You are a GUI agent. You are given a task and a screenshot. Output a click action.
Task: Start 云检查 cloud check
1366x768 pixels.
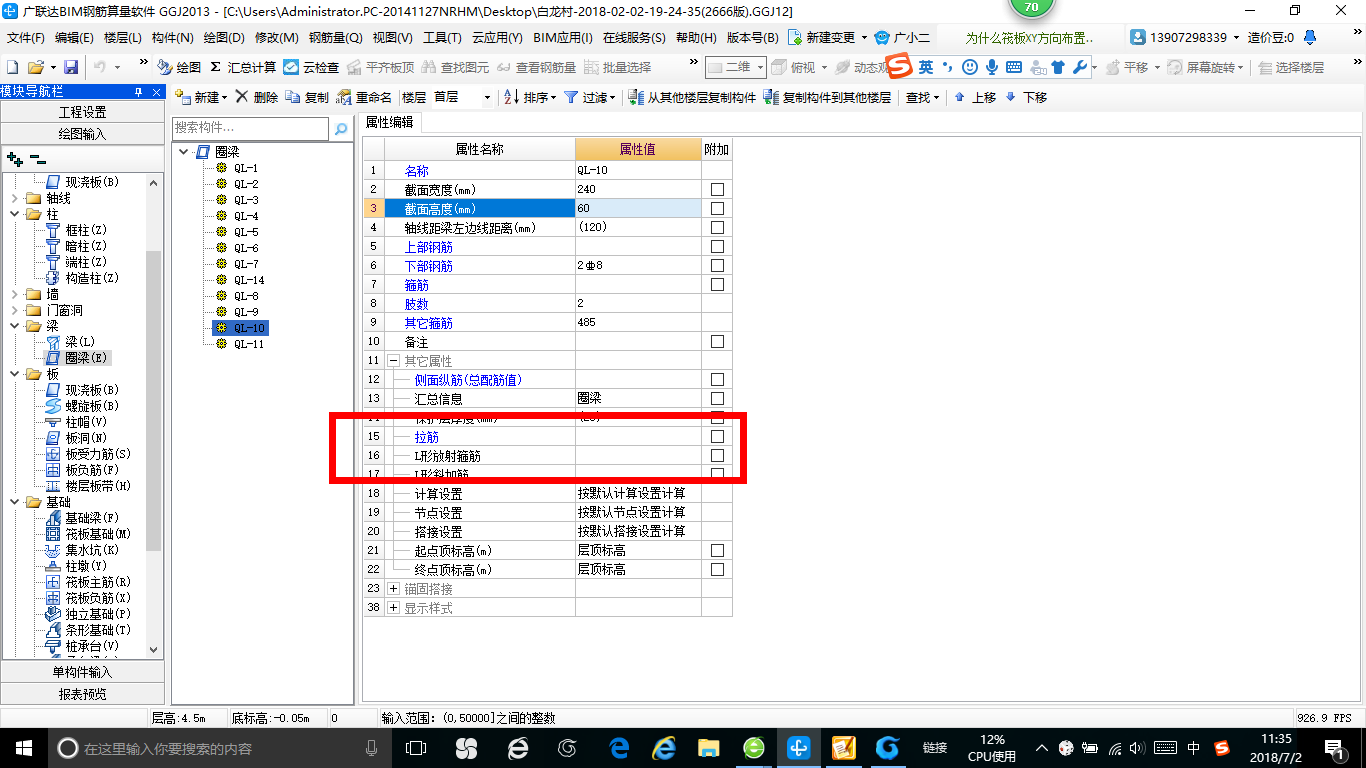click(x=311, y=67)
